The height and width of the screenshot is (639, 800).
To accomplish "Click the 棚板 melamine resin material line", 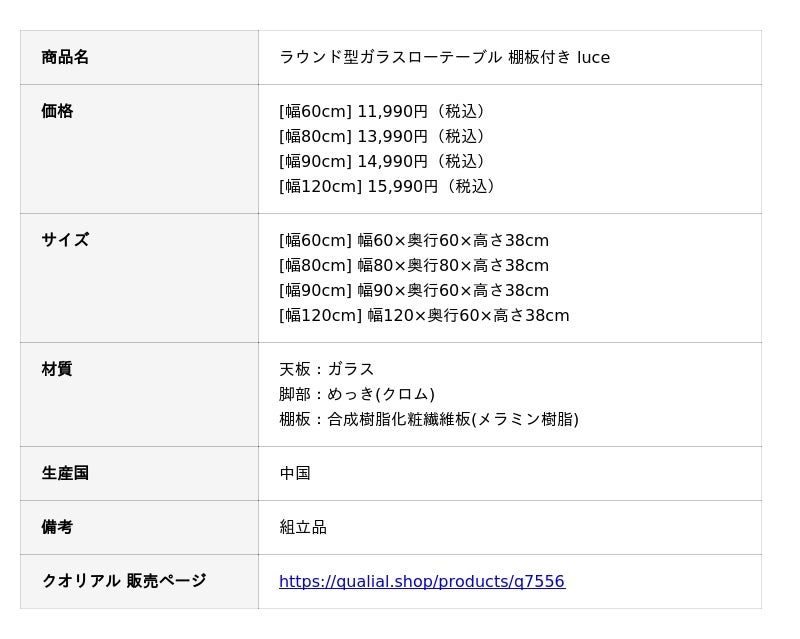I will (429, 419).
